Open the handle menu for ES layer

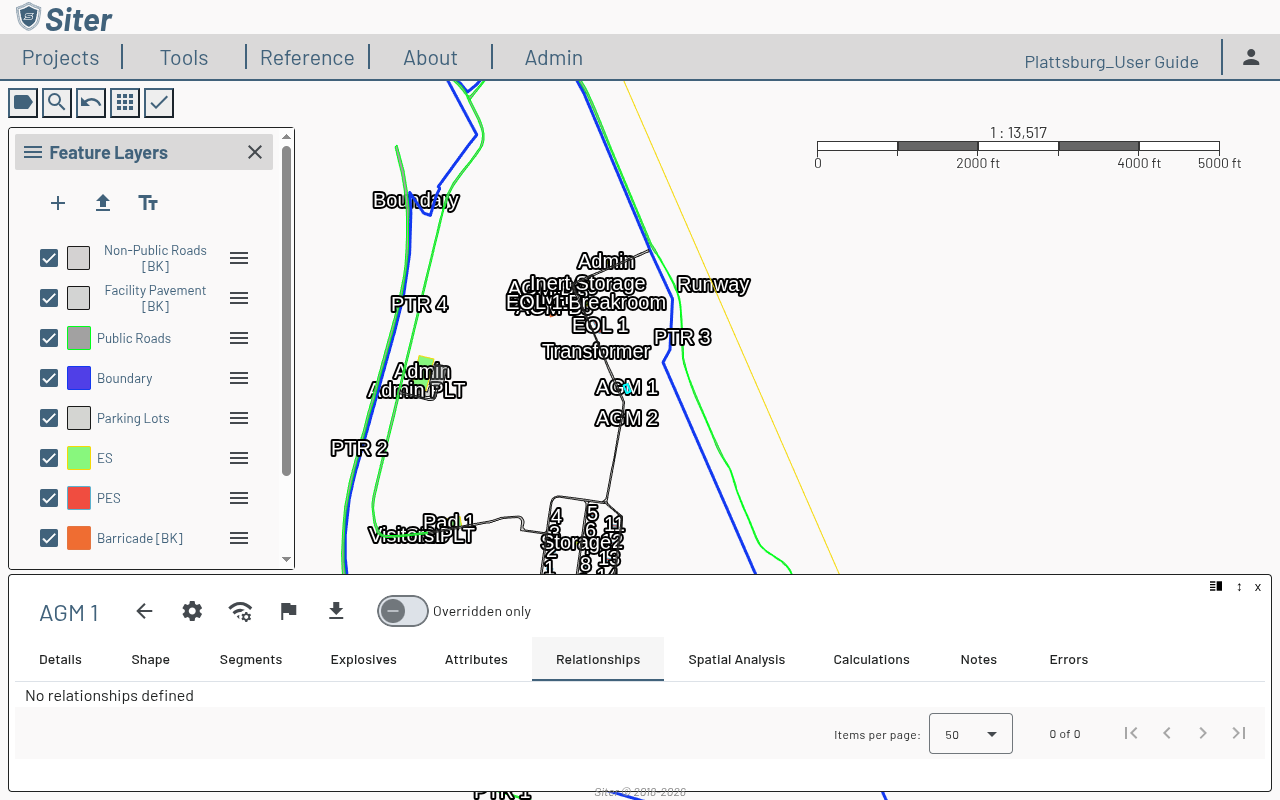(x=239, y=458)
